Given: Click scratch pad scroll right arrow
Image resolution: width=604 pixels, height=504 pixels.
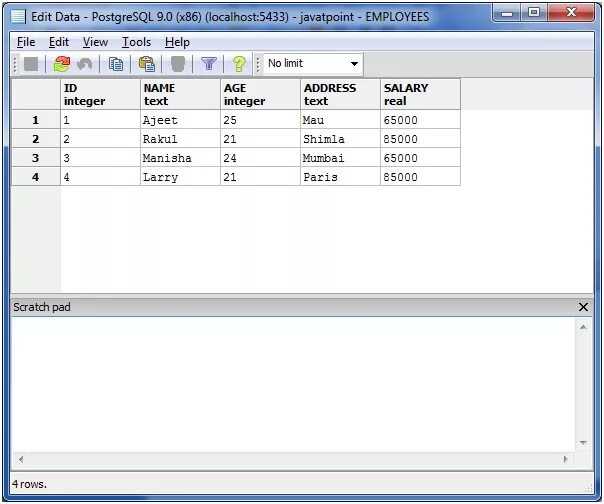Looking at the screenshot, I should pos(565,459).
